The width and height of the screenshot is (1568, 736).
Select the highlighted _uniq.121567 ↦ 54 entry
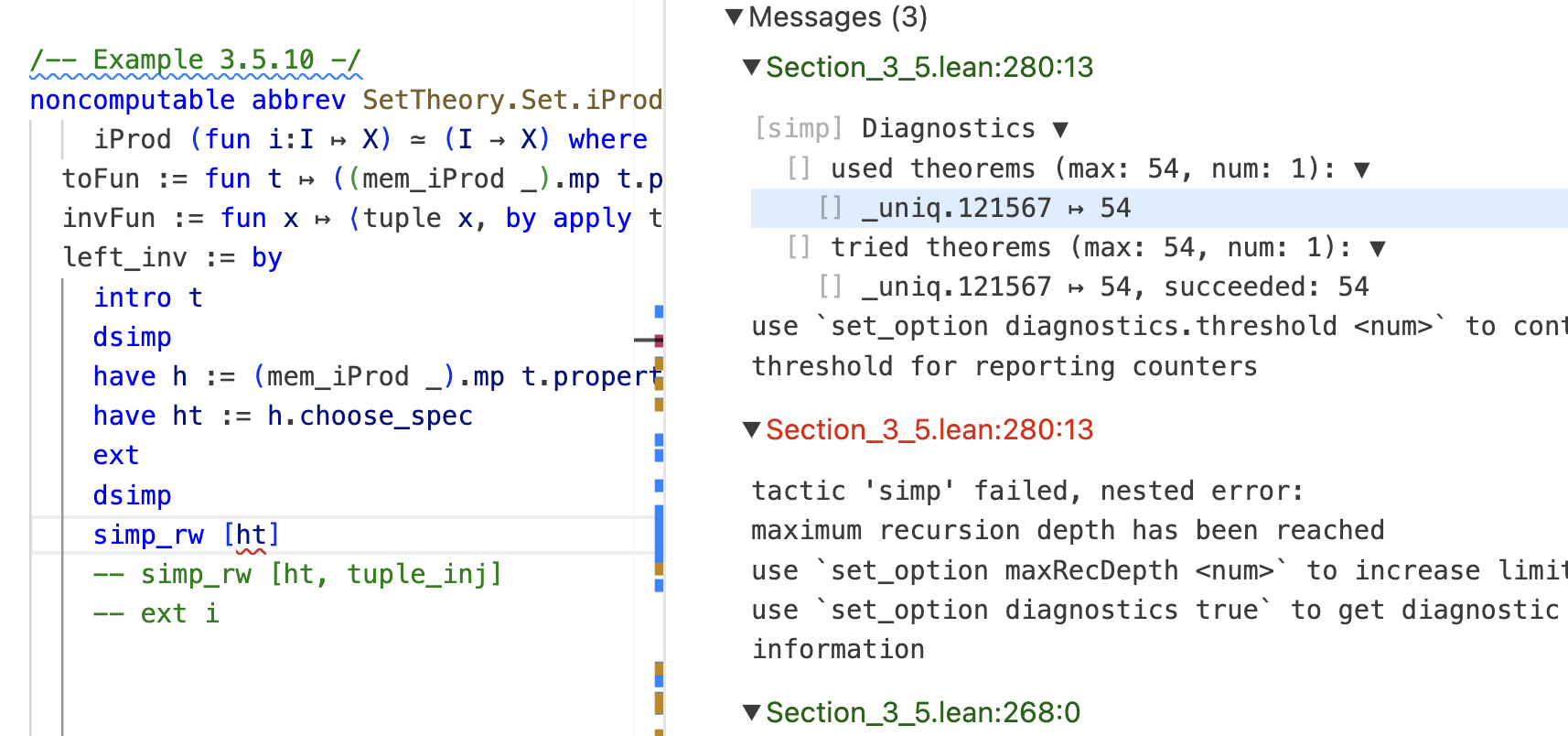996,209
